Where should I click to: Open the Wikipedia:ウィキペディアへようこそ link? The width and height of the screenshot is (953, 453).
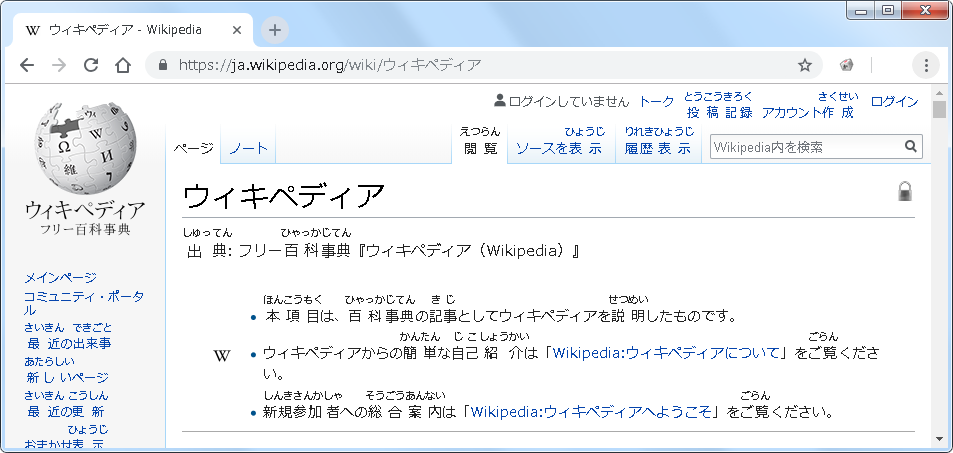(x=591, y=412)
